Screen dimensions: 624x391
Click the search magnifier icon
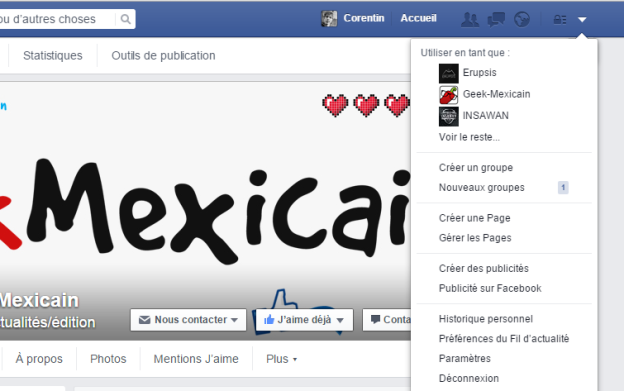[125, 19]
